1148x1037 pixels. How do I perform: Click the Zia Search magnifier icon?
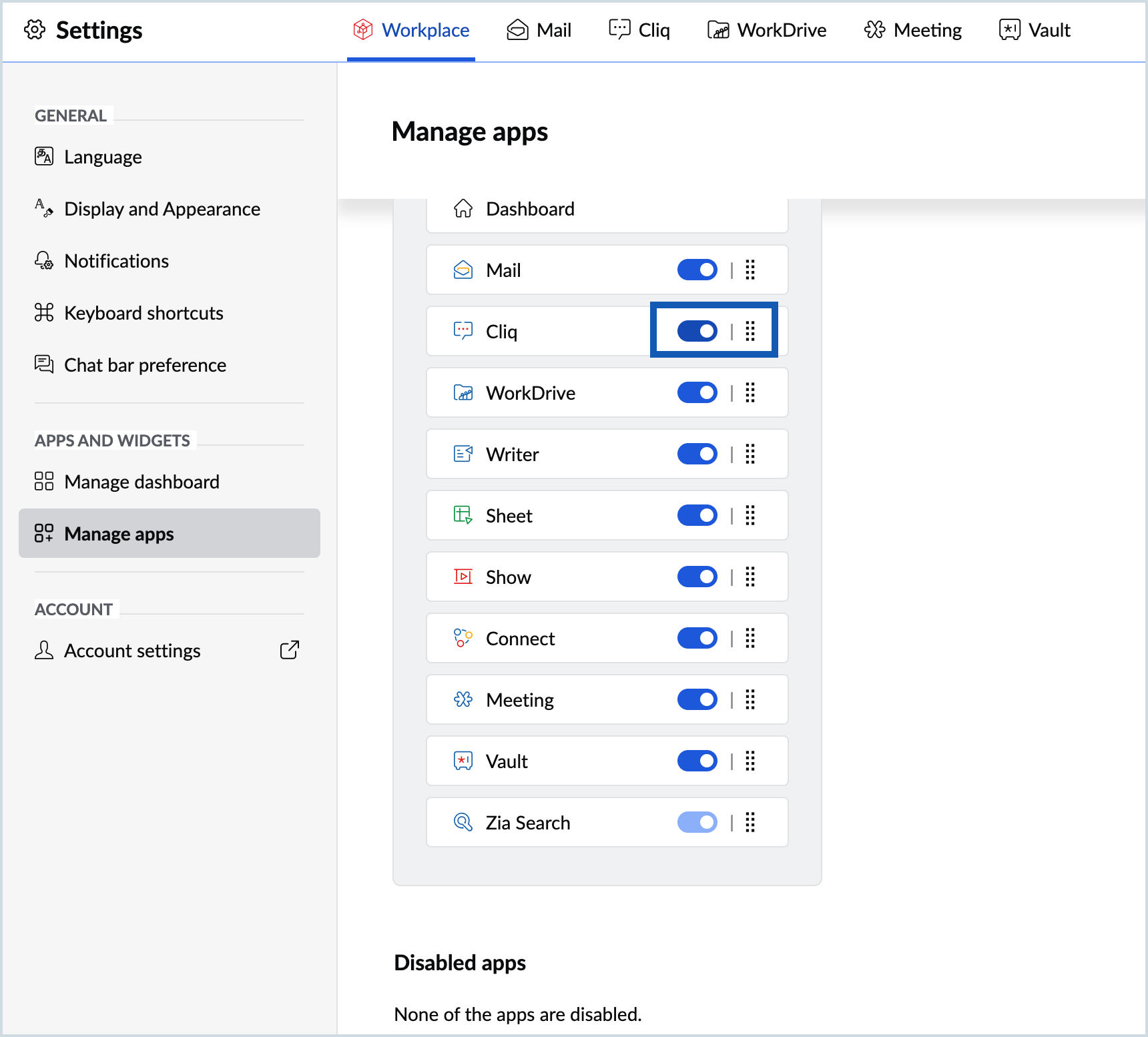[x=463, y=823]
